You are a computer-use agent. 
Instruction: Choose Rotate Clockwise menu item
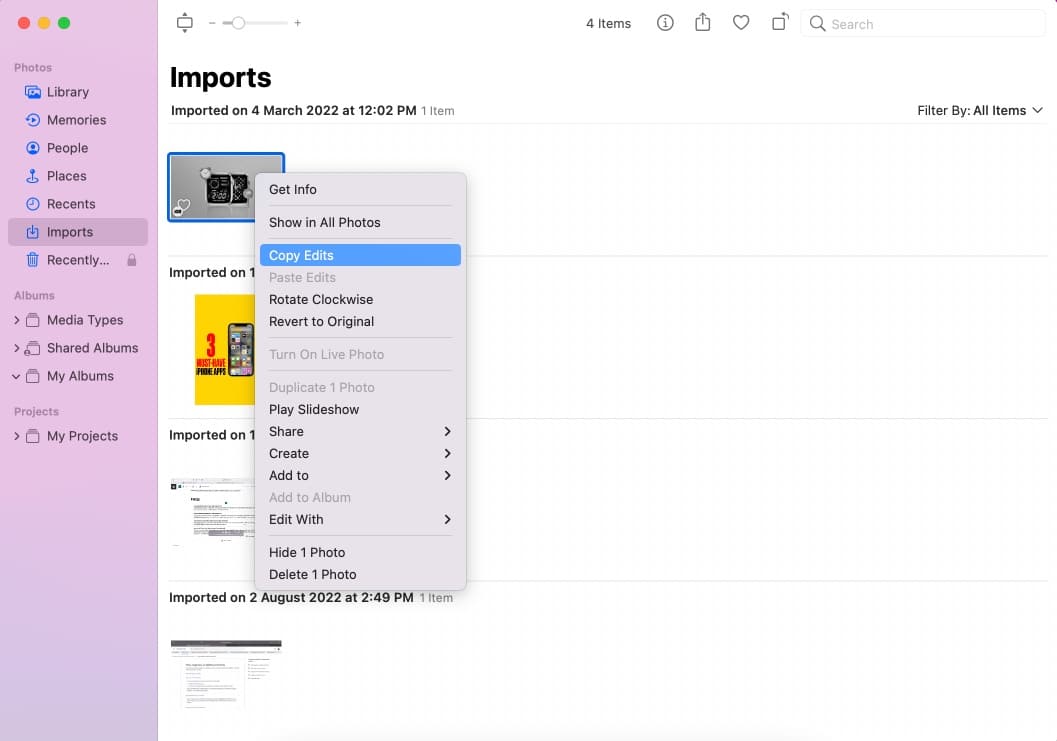pyautogui.click(x=360, y=299)
